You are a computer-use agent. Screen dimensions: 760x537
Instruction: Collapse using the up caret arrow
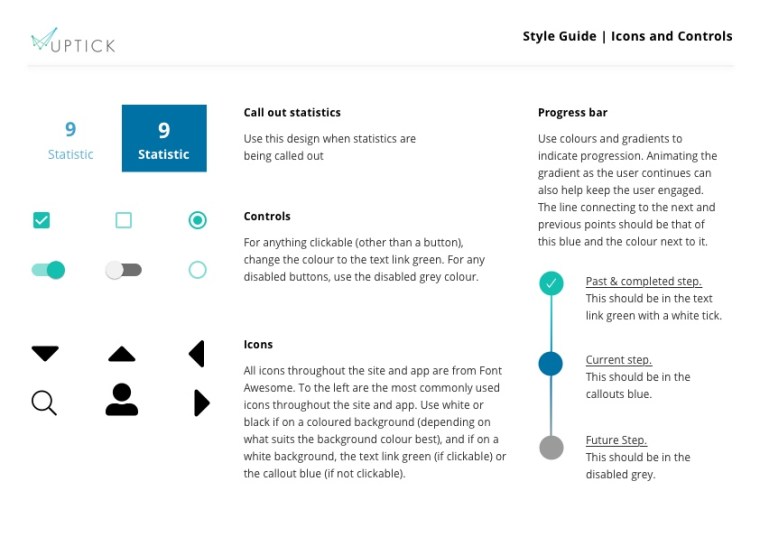pos(122,354)
